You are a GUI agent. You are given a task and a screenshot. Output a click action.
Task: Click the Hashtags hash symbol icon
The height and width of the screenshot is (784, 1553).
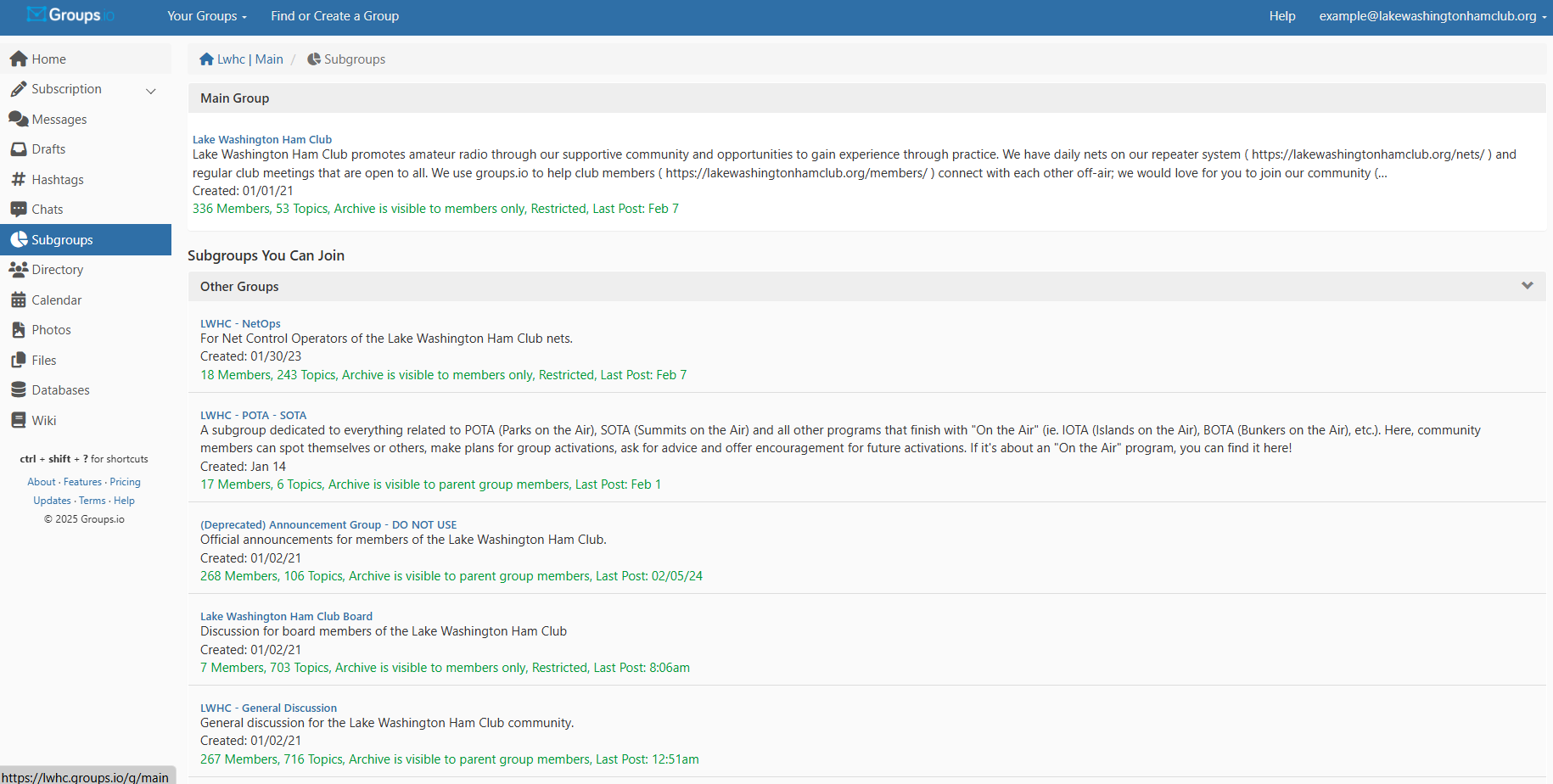pyautogui.click(x=19, y=180)
